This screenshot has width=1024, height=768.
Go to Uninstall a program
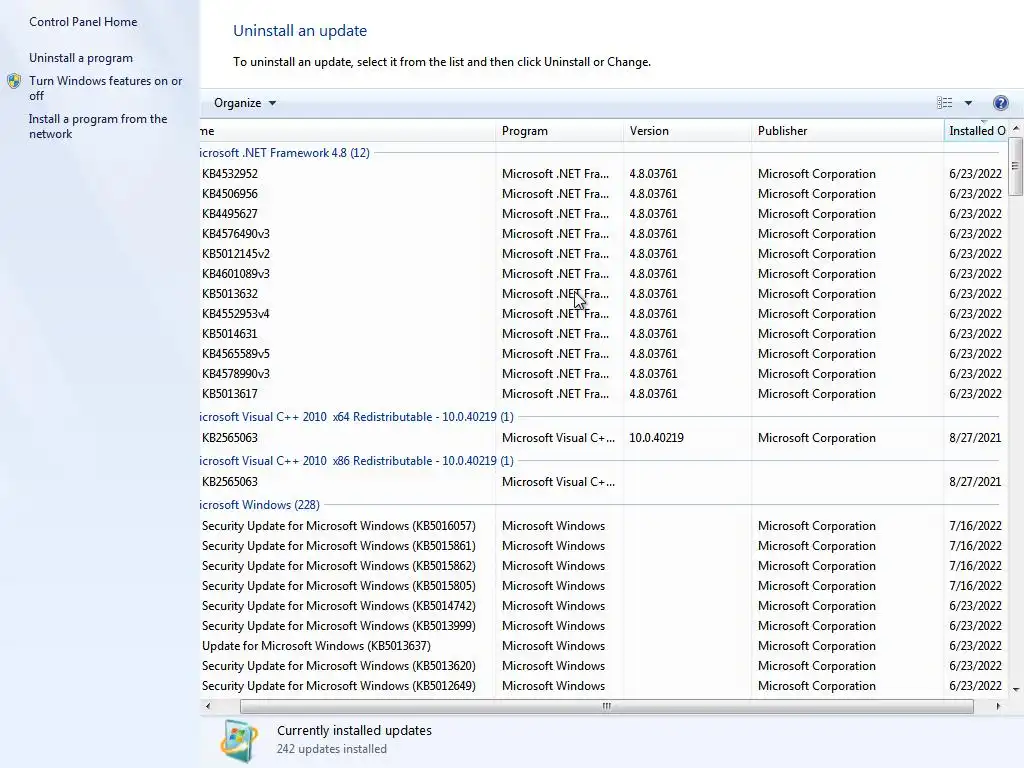coord(81,57)
